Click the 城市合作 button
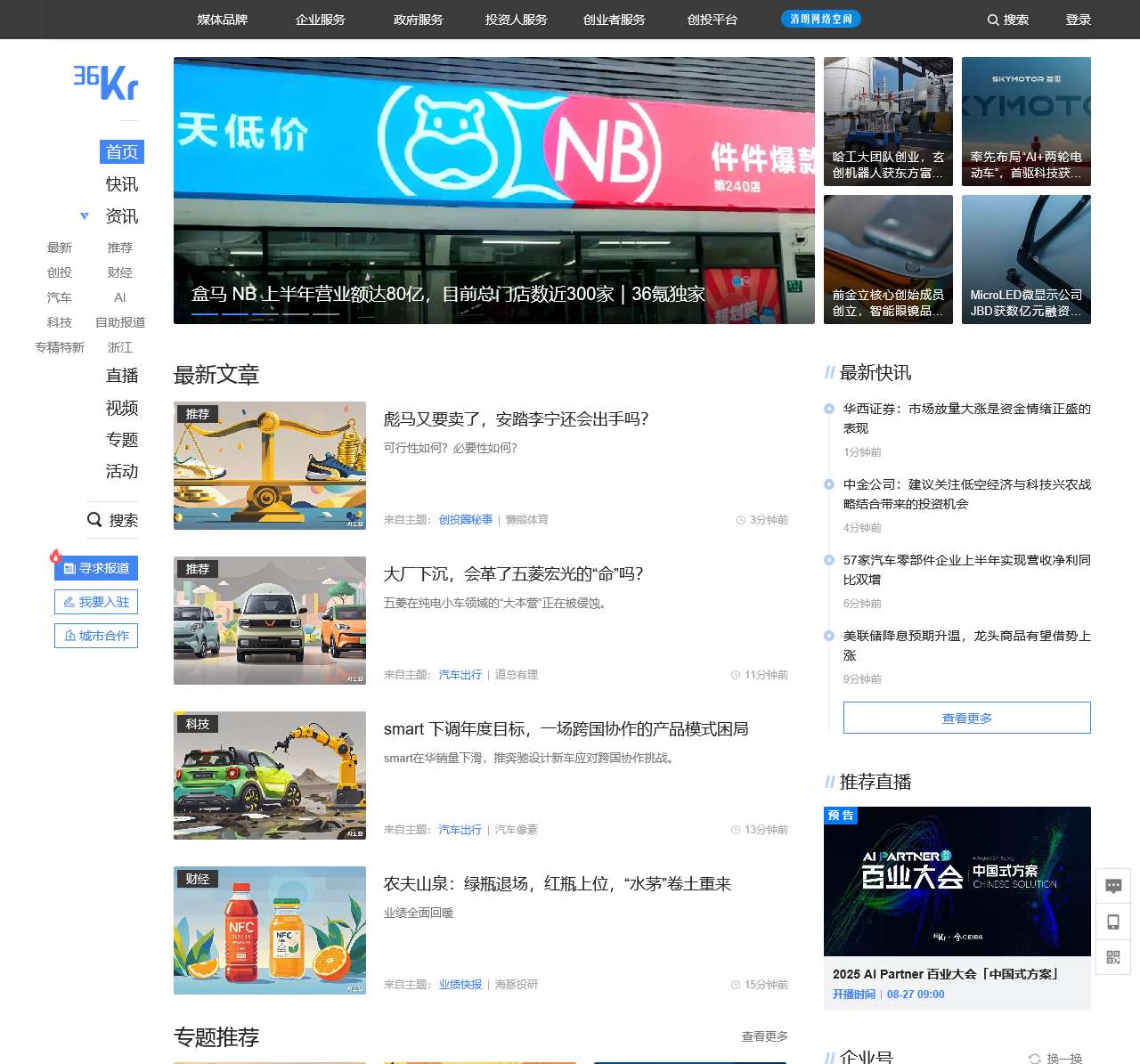Screen dimensions: 1140x1064 (x=96, y=636)
